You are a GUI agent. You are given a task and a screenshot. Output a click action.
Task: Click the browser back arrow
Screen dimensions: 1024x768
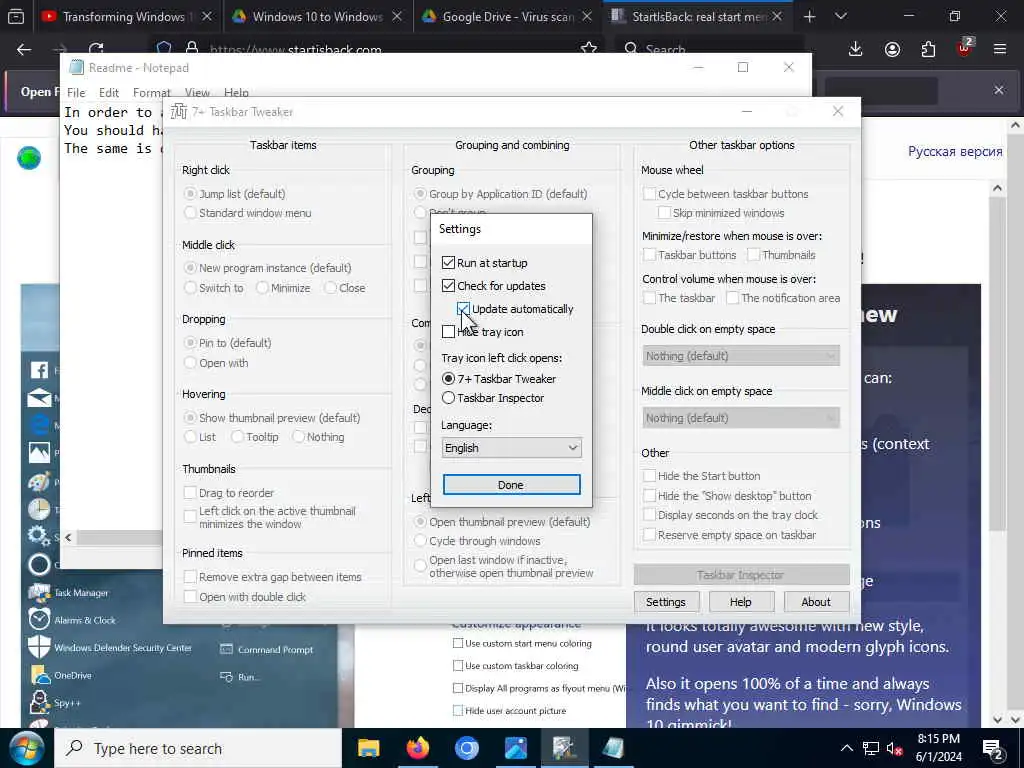click(x=24, y=49)
